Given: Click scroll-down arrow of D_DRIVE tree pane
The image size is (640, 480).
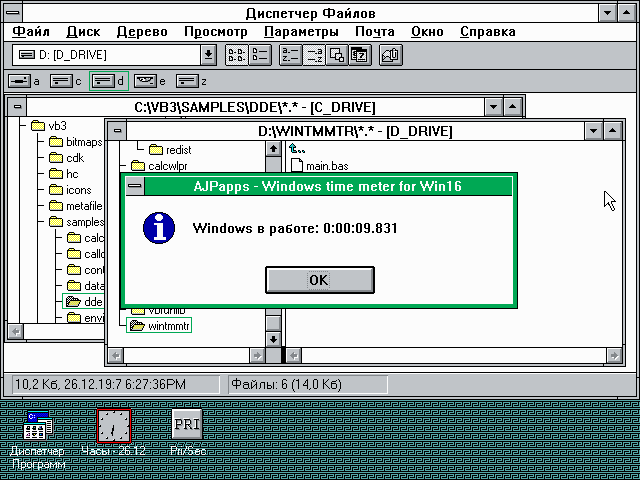Looking at the screenshot, I should coord(273,339).
